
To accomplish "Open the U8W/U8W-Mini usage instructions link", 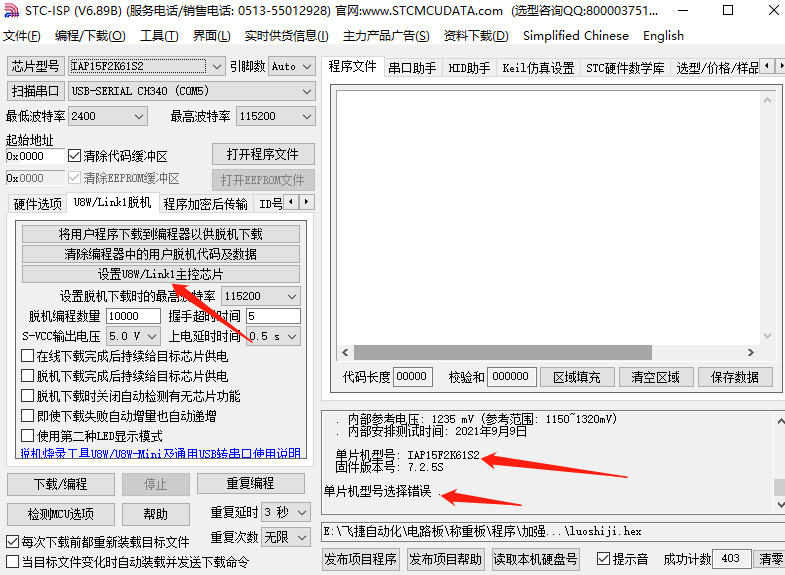I will click(161, 453).
